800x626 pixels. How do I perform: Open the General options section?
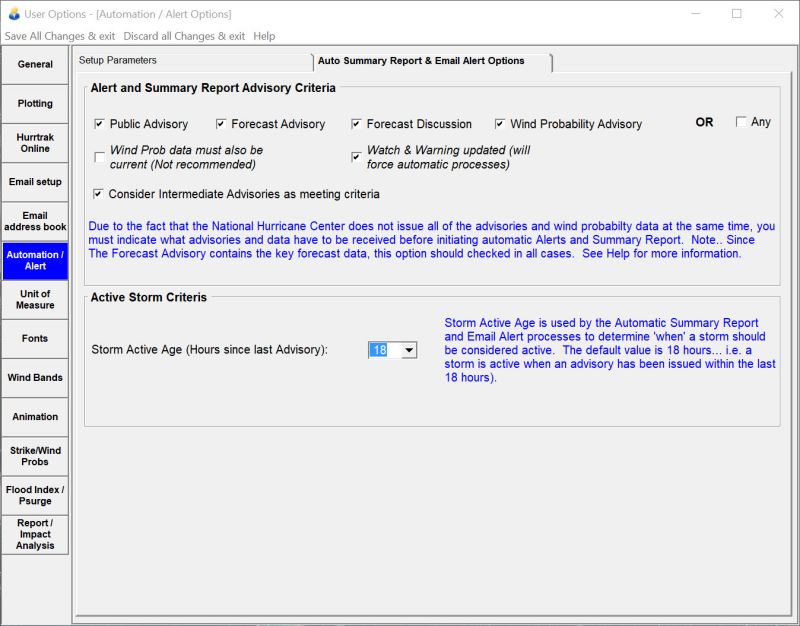[x=35, y=65]
